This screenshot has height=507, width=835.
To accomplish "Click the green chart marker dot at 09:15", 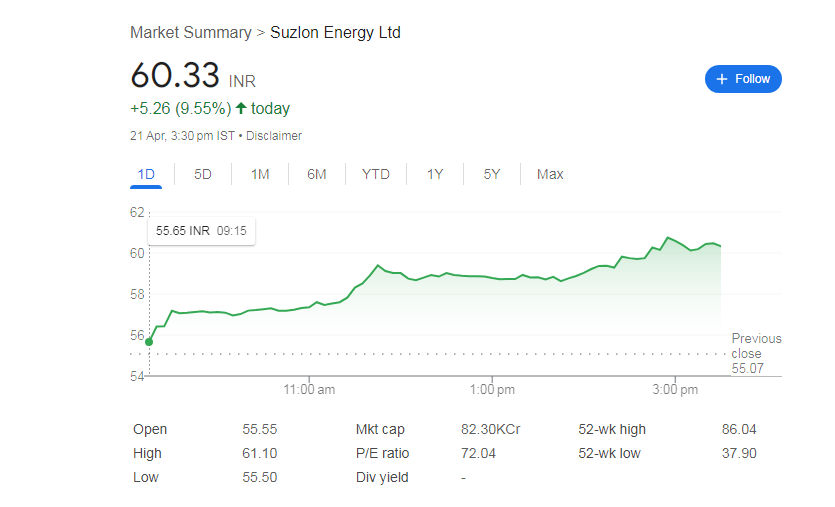I will [x=149, y=342].
